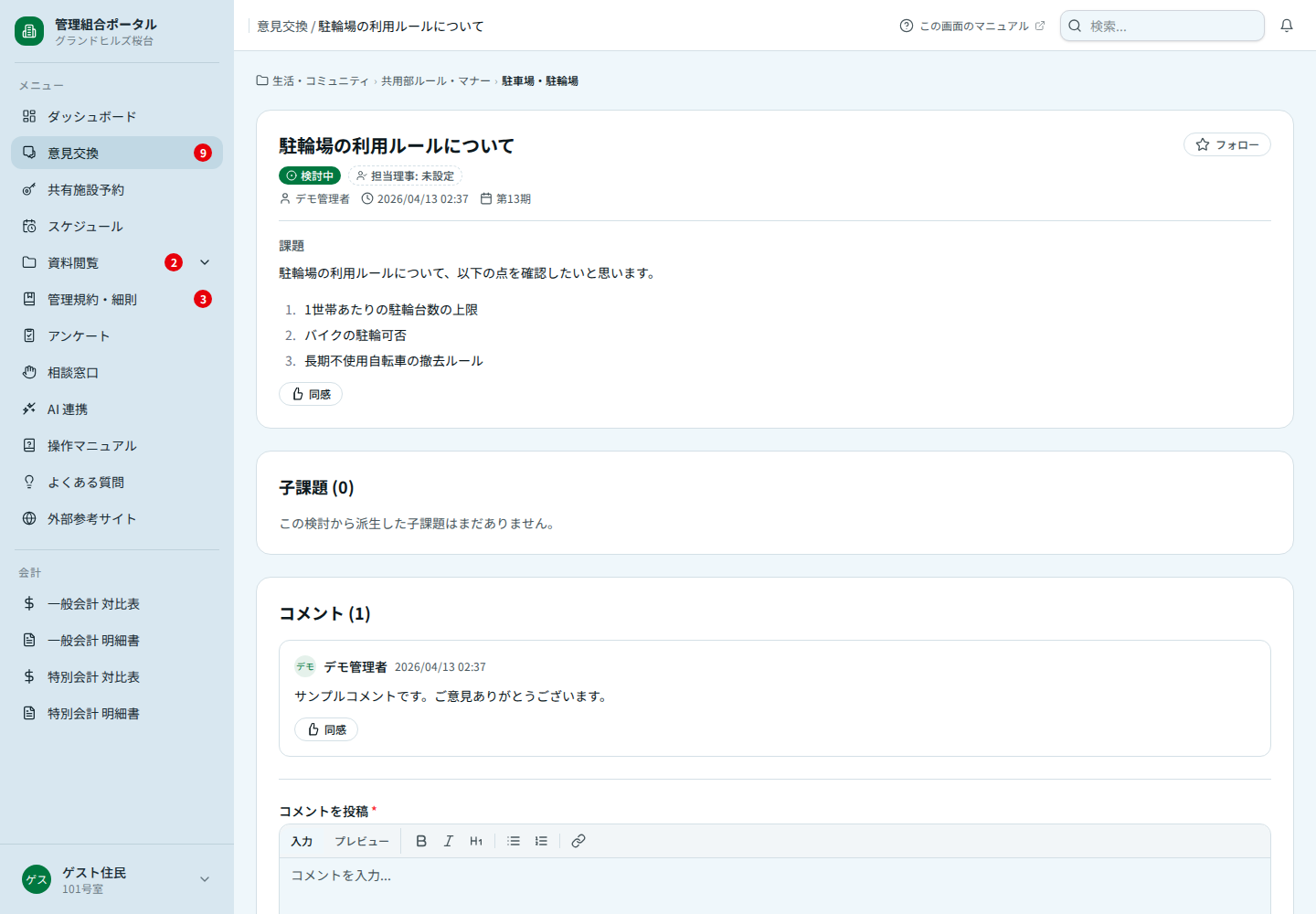Image resolution: width=1316 pixels, height=914 pixels.
Task: Click the 相談窓口 hand icon
Action: tap(29, 372)
